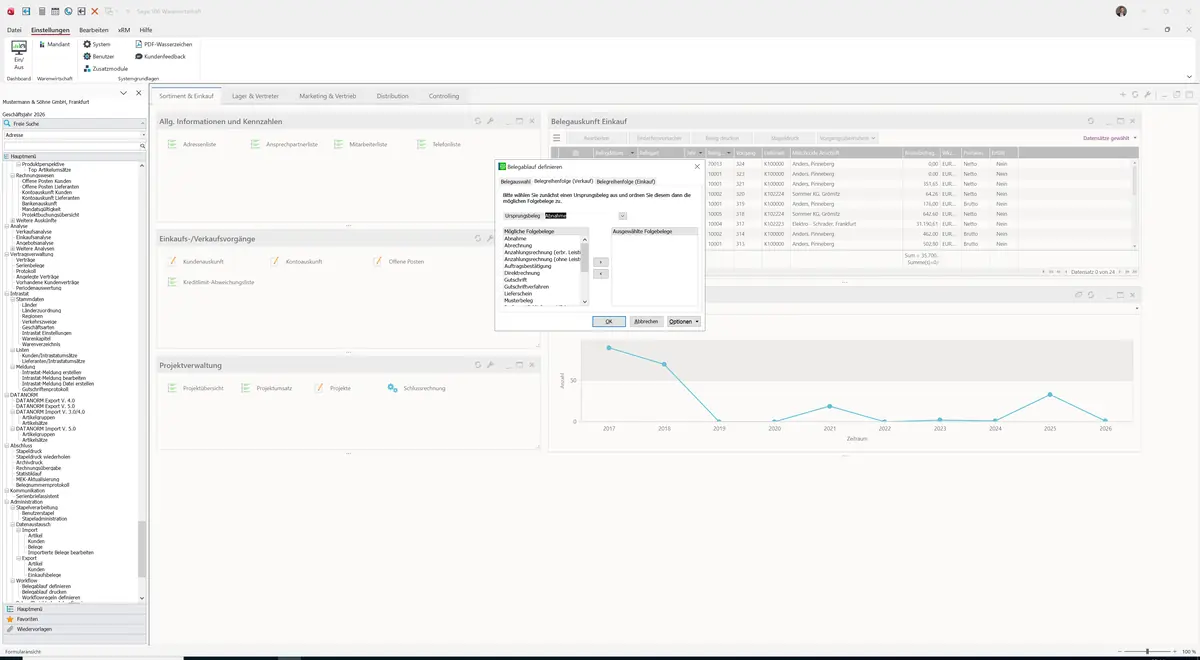Toggle the Dashboard Ein/Aus button
Screen dimensions: 1200x660
[18, 54]
